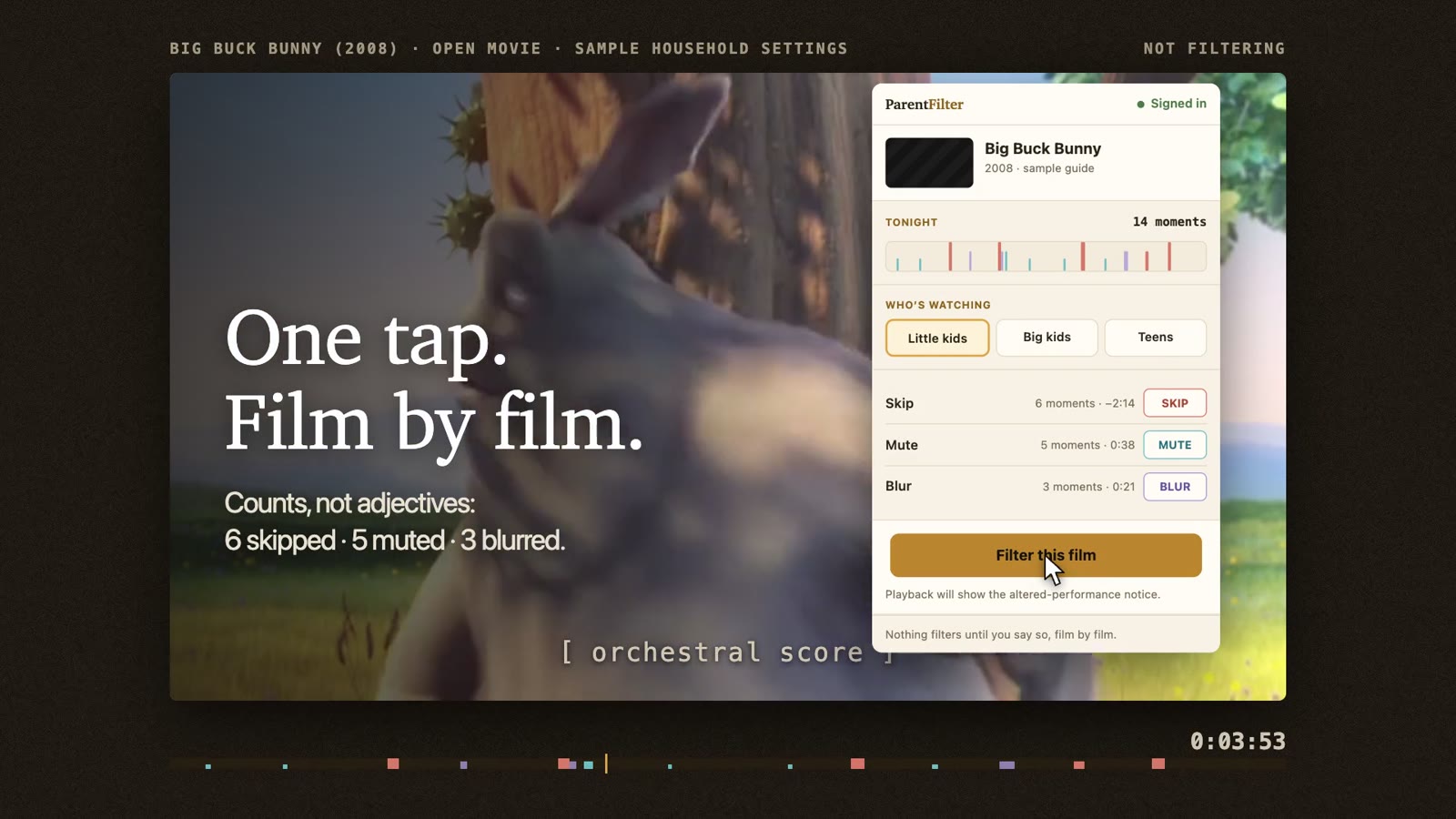Click the ParentFilter logo
Image resolution: width=1456 pixels, height=819 pixels.
coord(925,105)
